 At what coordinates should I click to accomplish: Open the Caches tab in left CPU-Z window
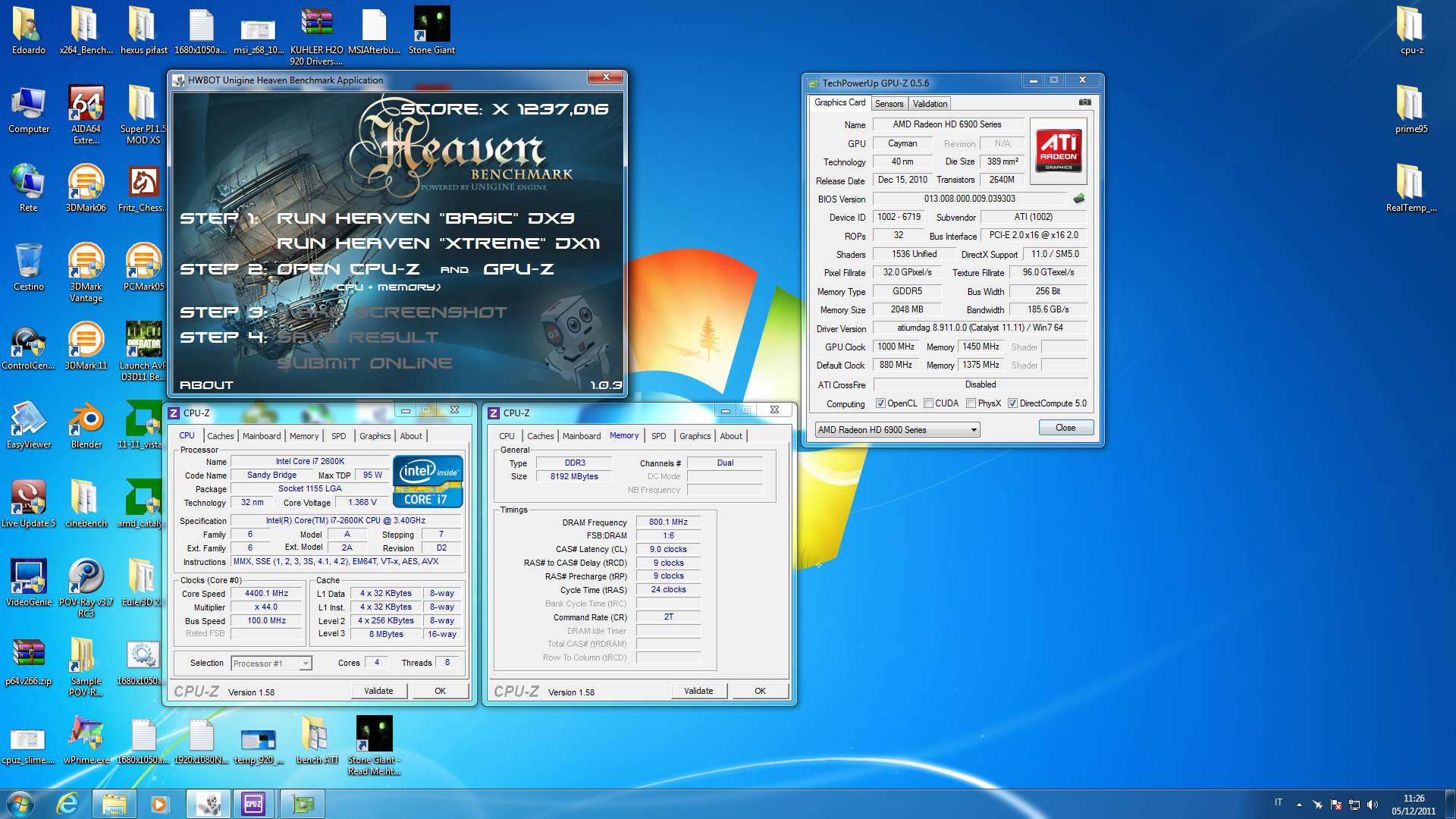pos(221,436)
